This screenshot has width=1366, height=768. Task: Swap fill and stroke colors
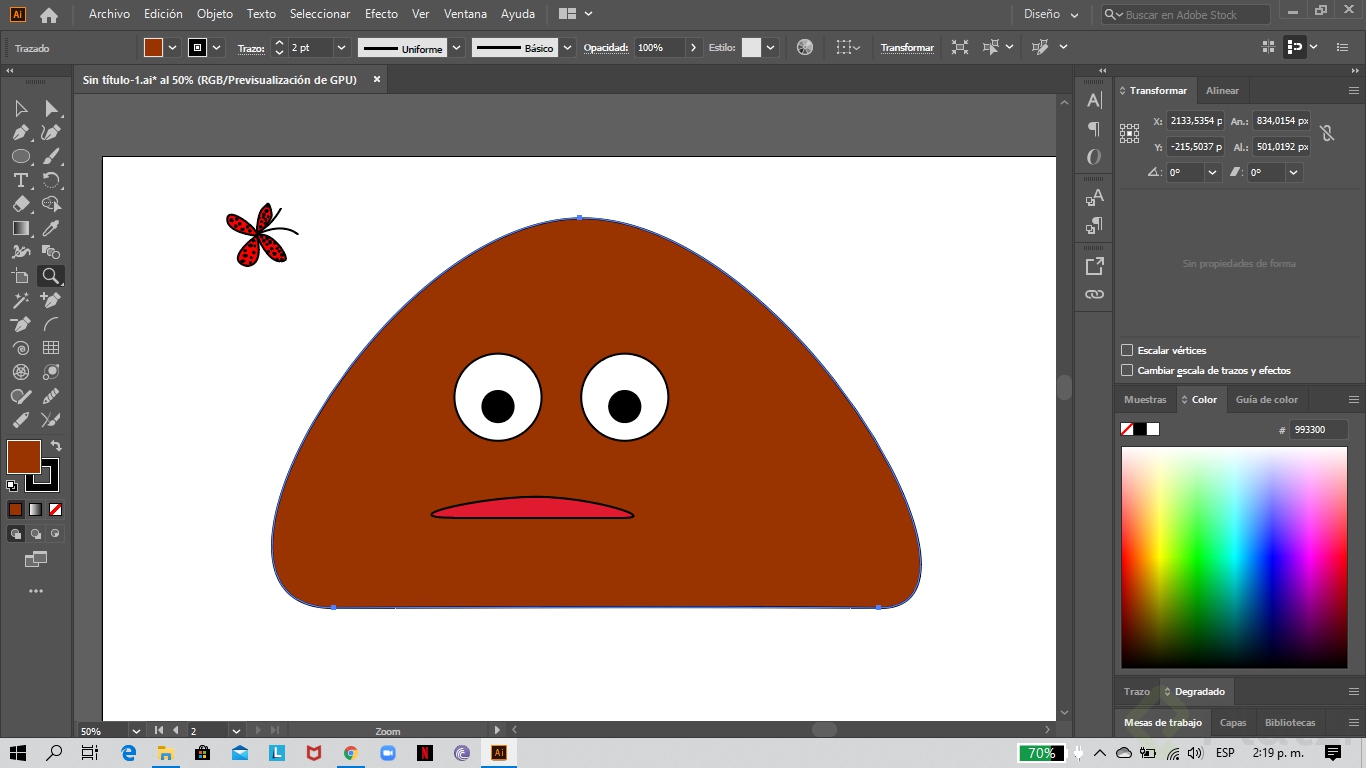[x=56, y=446]
